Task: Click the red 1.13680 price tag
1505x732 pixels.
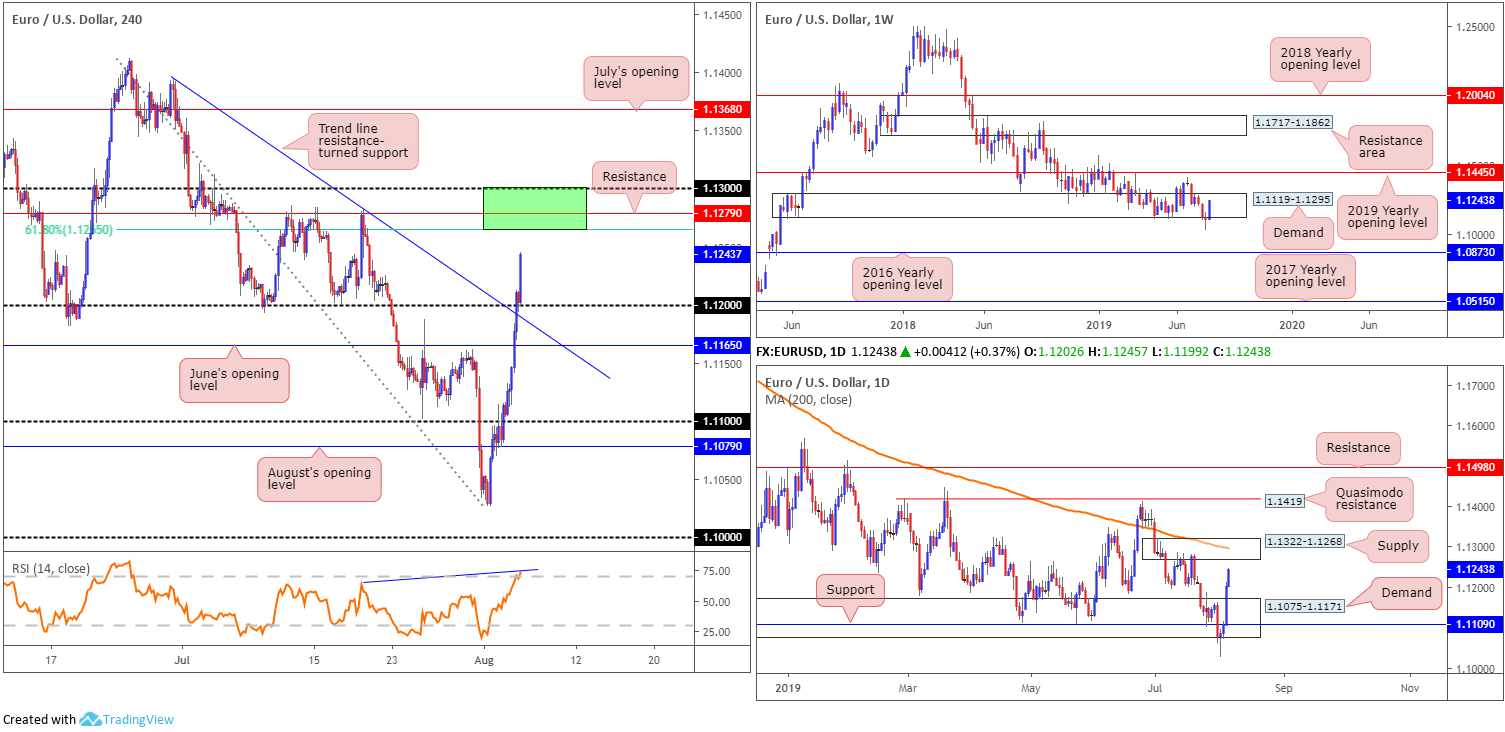Action: (720, 109)
